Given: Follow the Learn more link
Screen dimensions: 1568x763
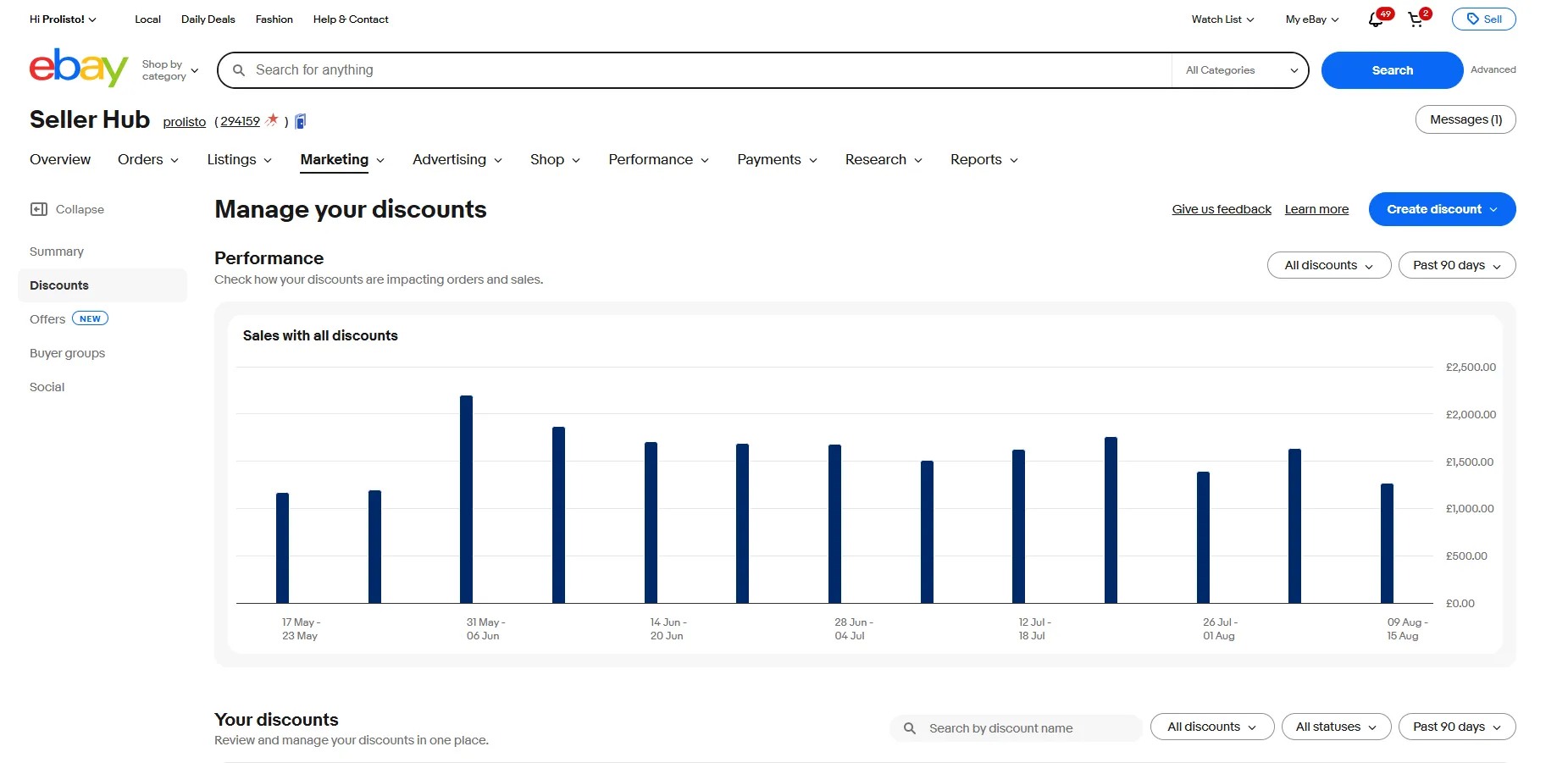Looking at the screenshot, I should pyautogui.click(x=1316, y=209).
